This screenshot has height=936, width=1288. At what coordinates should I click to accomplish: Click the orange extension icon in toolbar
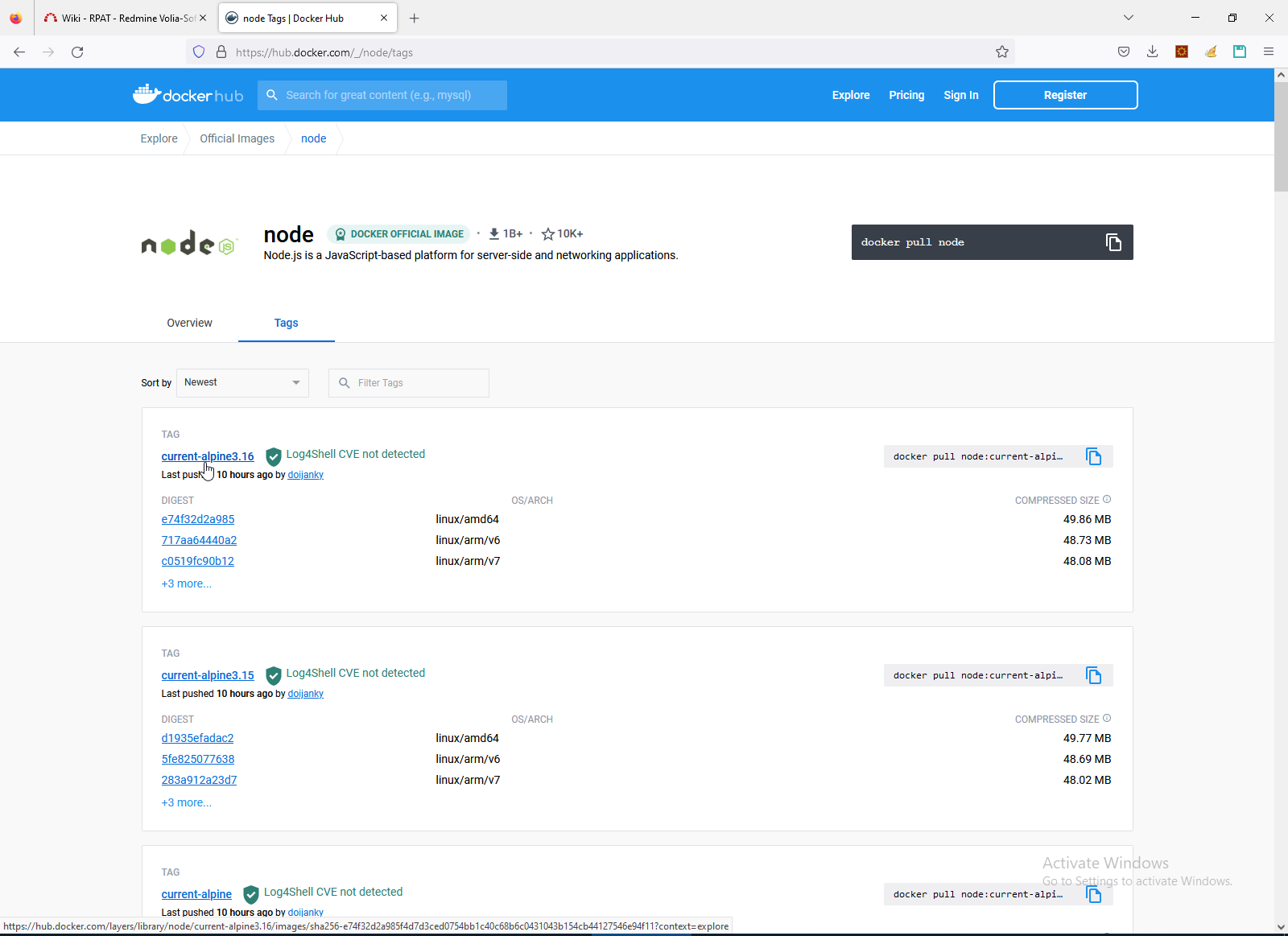pos(1182,52)
